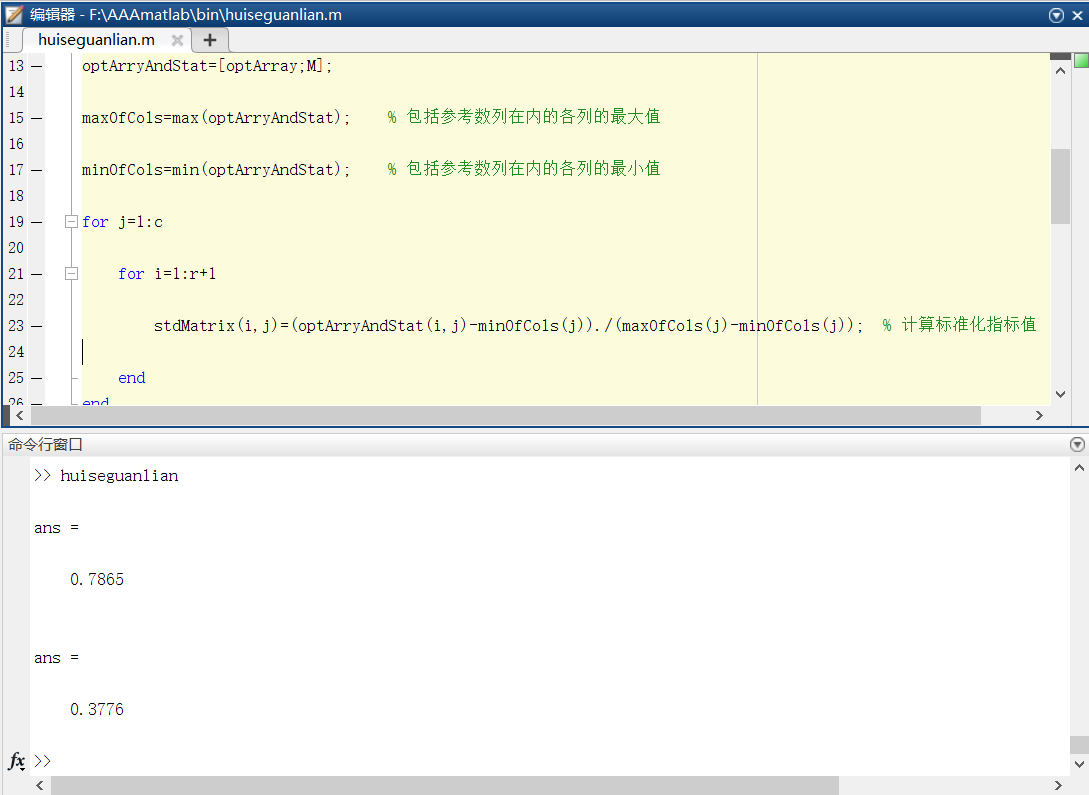Image resolution: width=1089 pixels, height=795 pixels.
Task: Toggle breakpoint on line 23
Action: point(37,326)
